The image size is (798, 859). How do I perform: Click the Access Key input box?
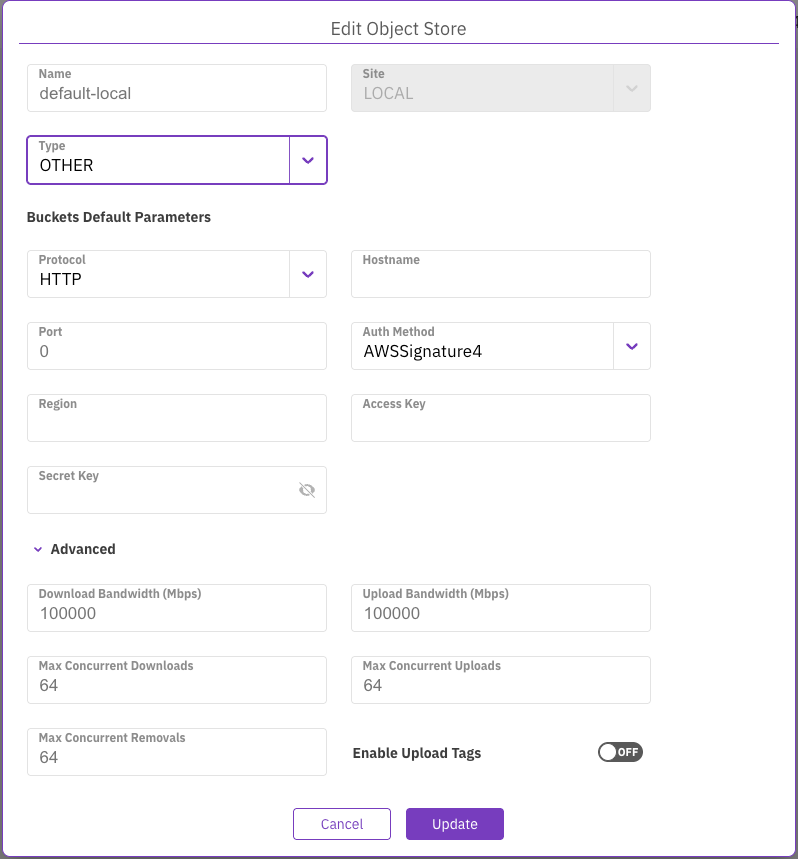click(500, 424)
